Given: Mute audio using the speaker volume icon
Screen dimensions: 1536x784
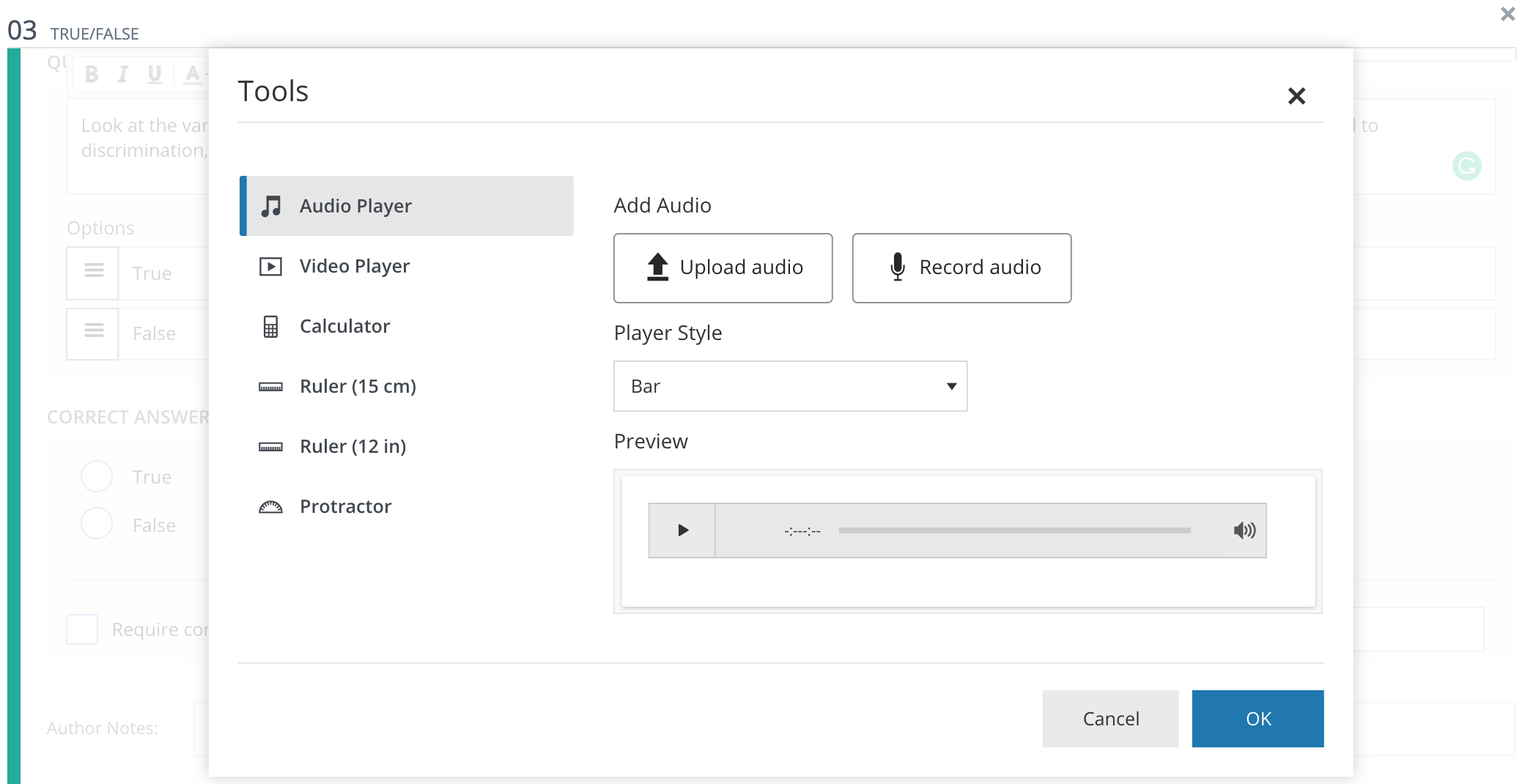Looking at the screenshot, I should [1244, 530].
